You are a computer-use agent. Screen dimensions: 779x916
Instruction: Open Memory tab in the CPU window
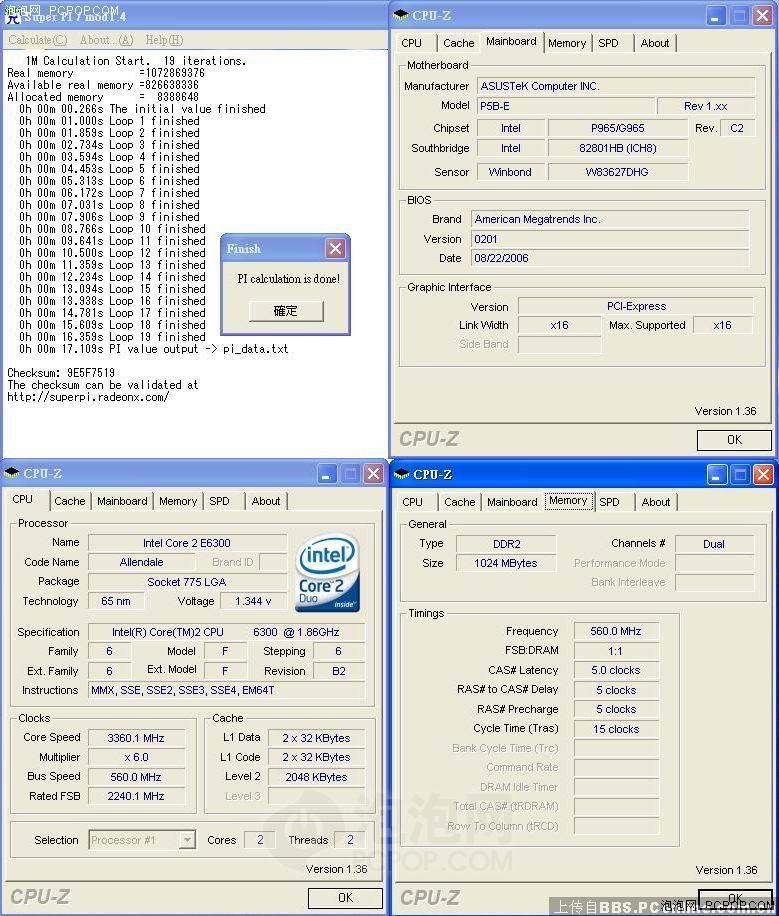pos(178,501)
